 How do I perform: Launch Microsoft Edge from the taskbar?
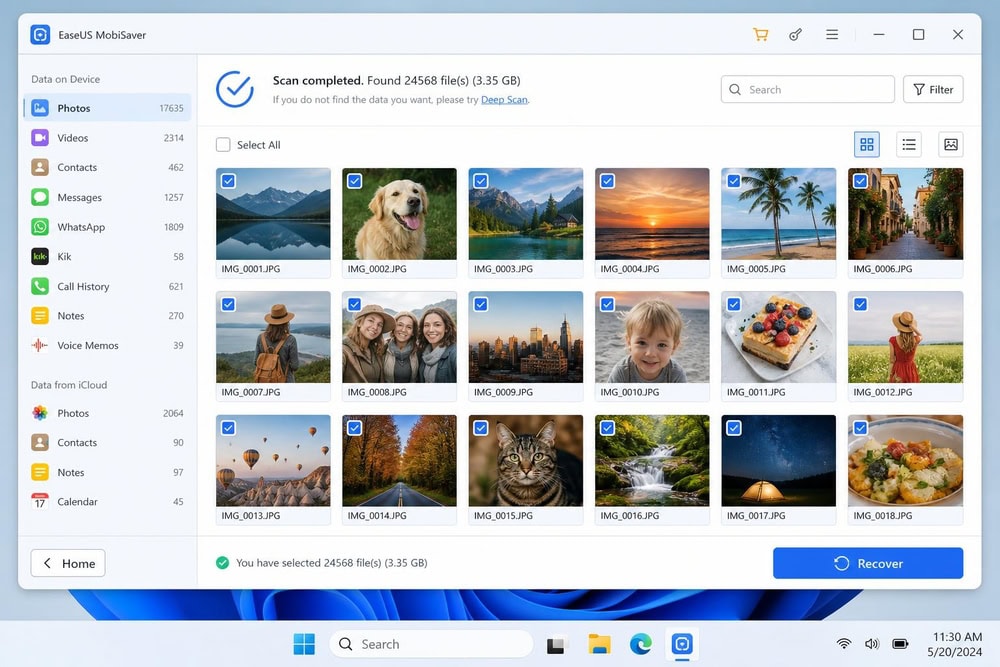[640, 644]
